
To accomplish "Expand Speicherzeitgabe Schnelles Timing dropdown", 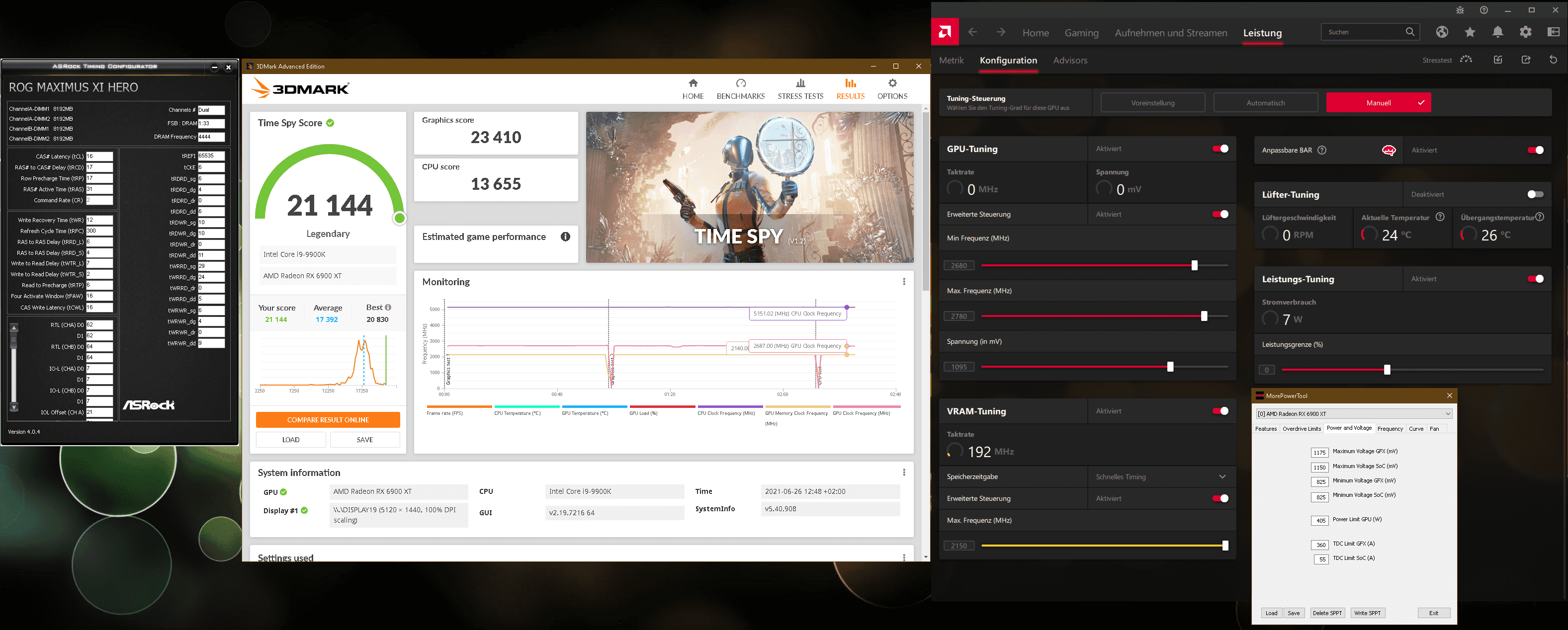I will [x=1222, y=477].
